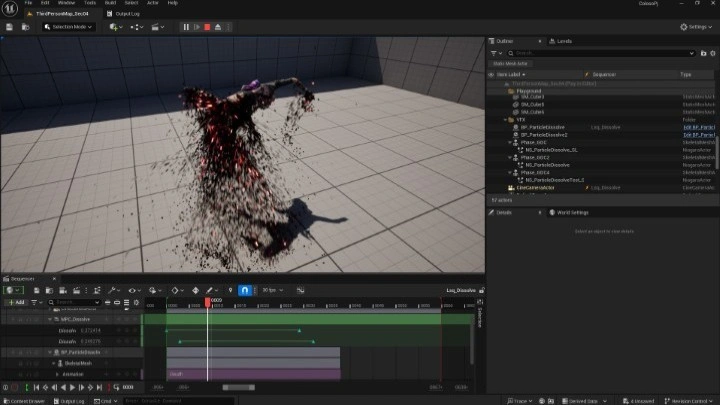Toggle the blue snapping magnet in Sequencer

click(x=243, y=290)
